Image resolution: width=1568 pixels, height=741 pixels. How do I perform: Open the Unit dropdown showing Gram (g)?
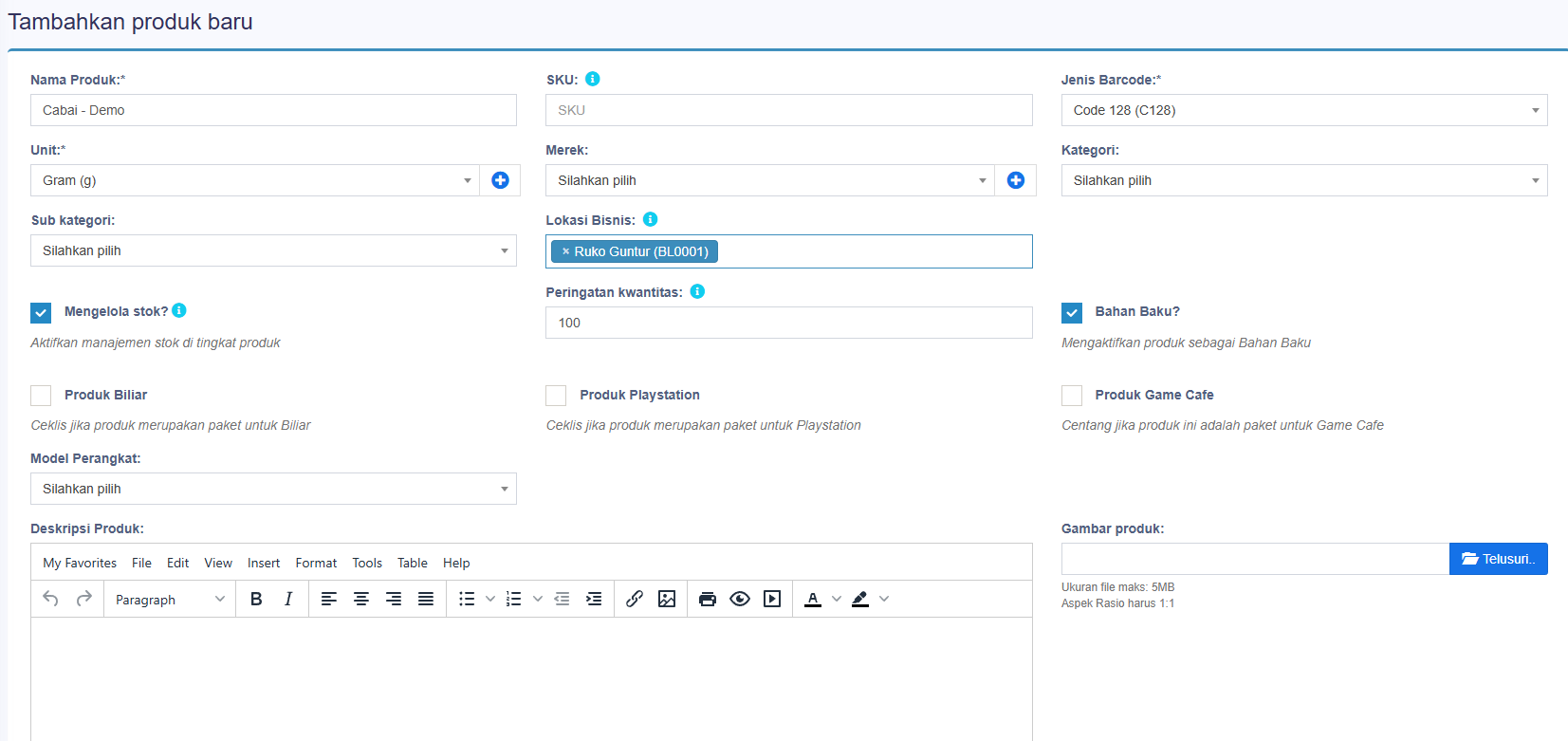point(255,180)
